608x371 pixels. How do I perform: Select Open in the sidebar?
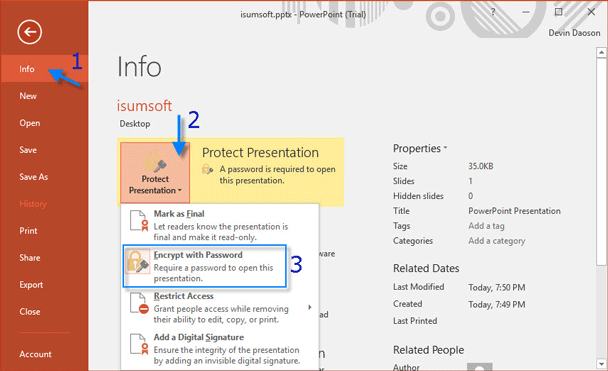click(x=44, y=123)
